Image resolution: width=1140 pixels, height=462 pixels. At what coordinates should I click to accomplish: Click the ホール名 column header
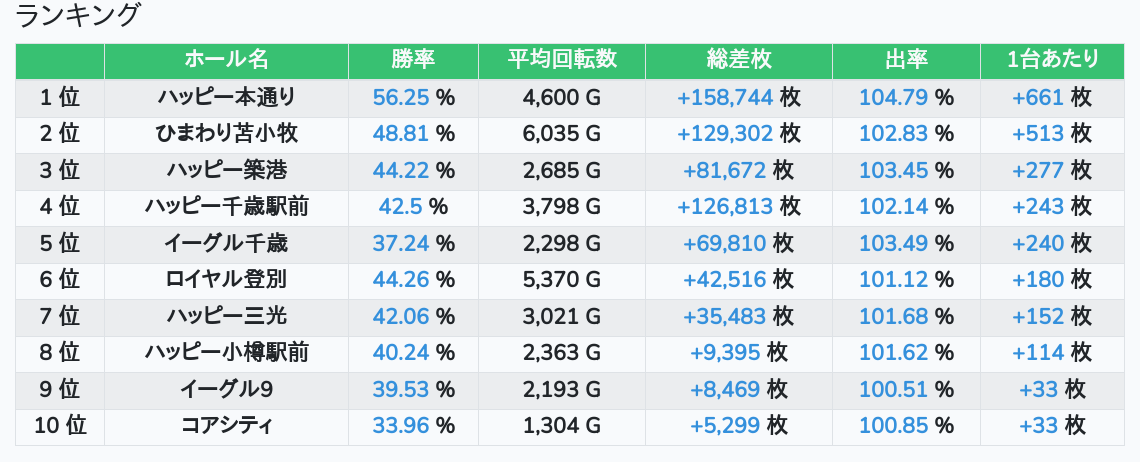[x=227, y=60]
